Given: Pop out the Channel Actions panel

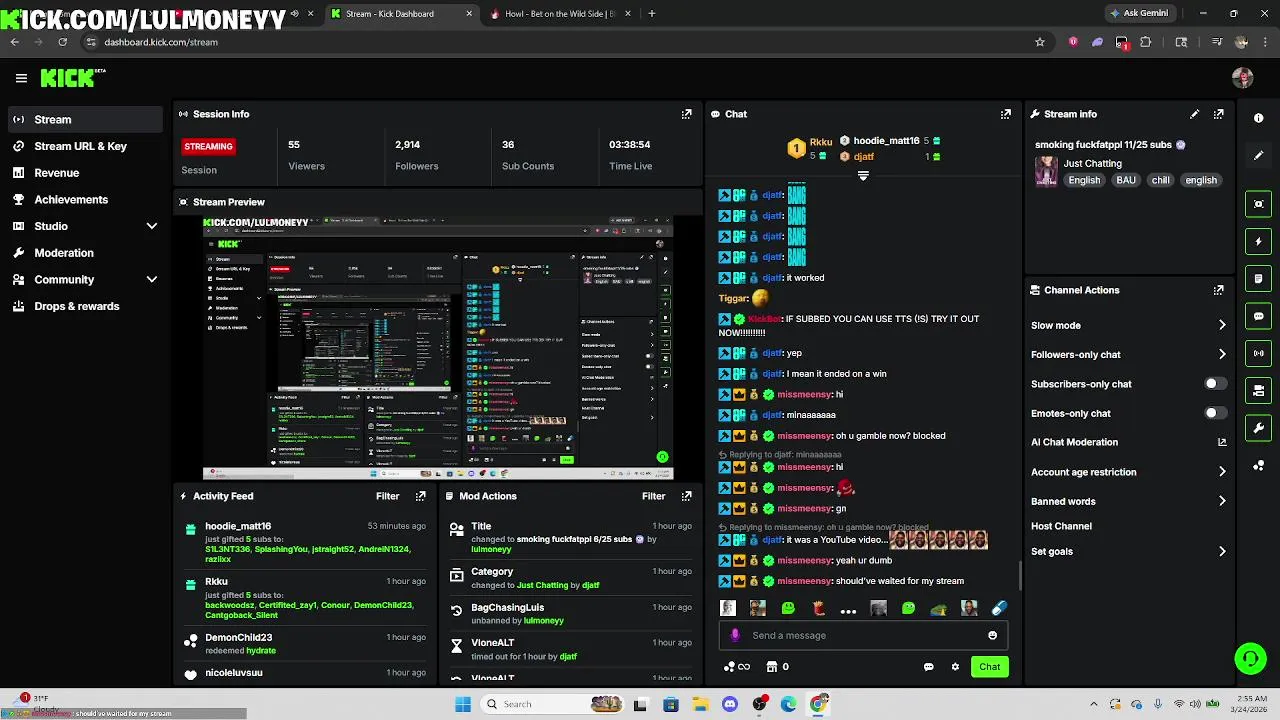Looking at the screenshot, I should pos(1218,290).
